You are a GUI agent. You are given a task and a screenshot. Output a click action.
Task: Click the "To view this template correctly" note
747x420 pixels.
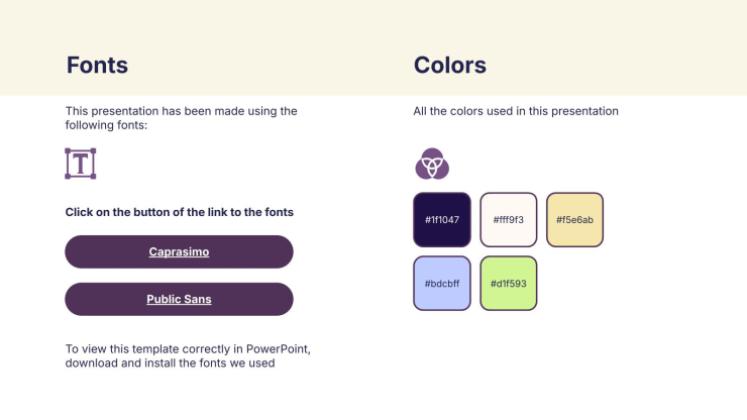tap(188, 349)
